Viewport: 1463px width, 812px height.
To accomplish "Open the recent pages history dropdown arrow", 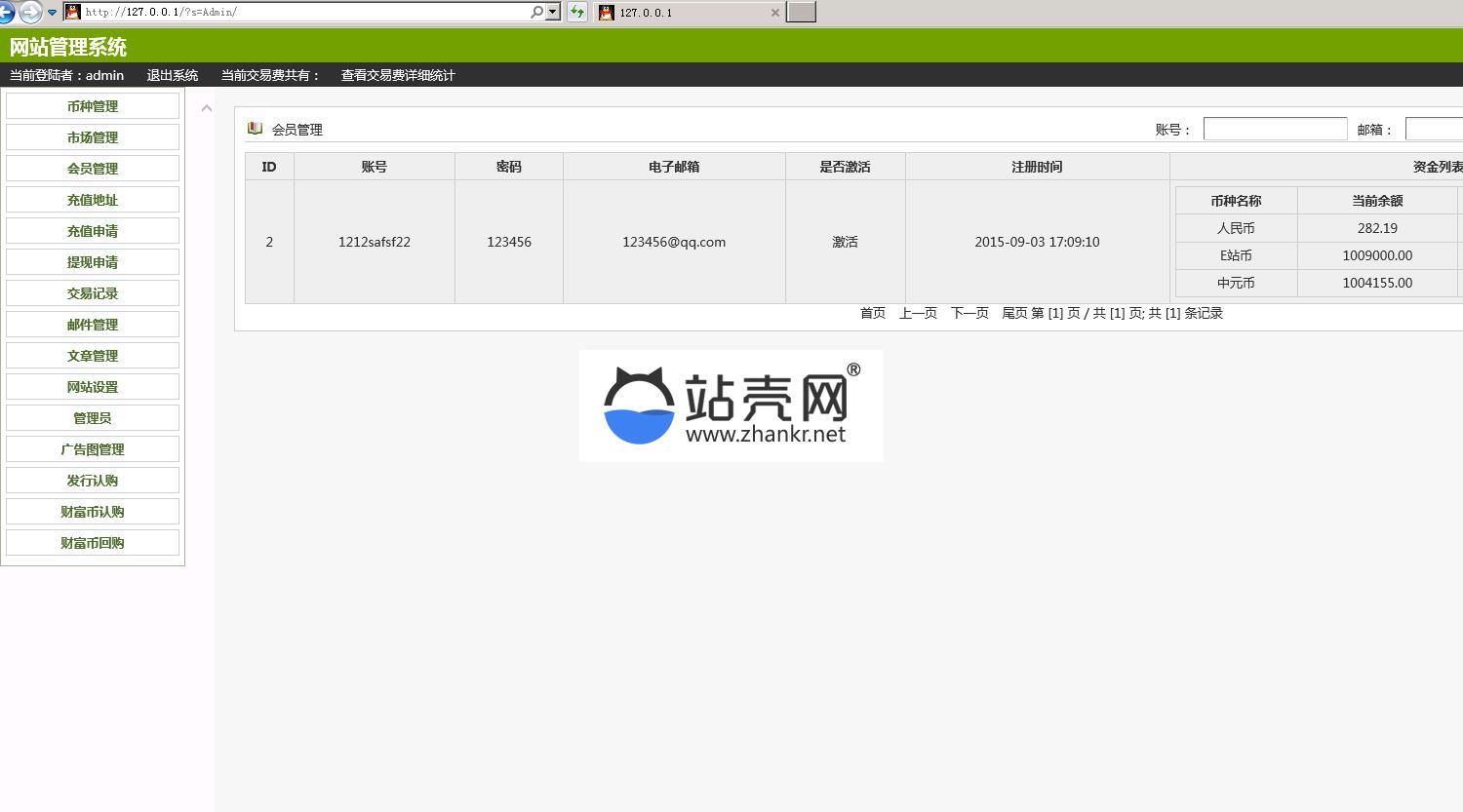I will point(53,13).
